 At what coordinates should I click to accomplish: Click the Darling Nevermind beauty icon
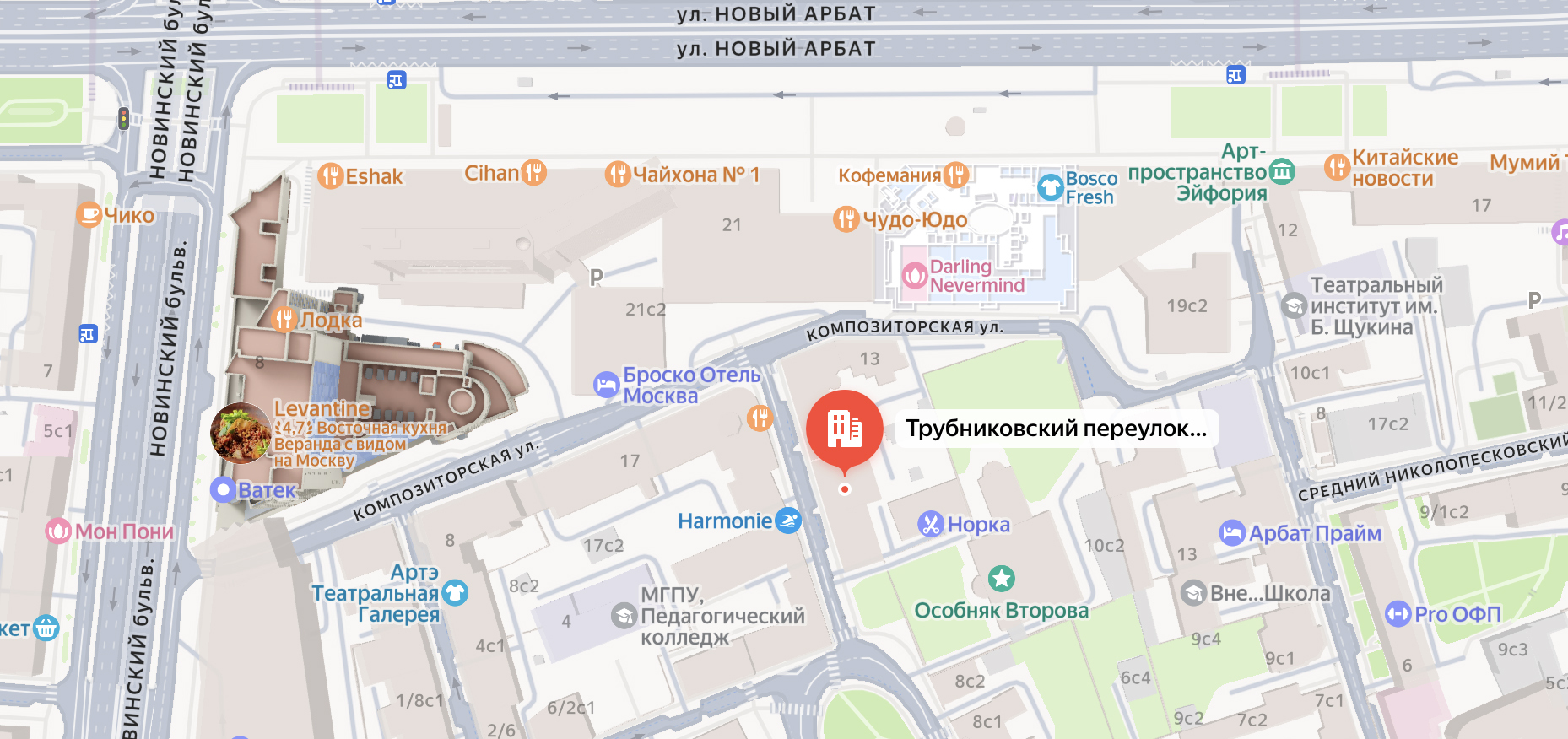915,276
